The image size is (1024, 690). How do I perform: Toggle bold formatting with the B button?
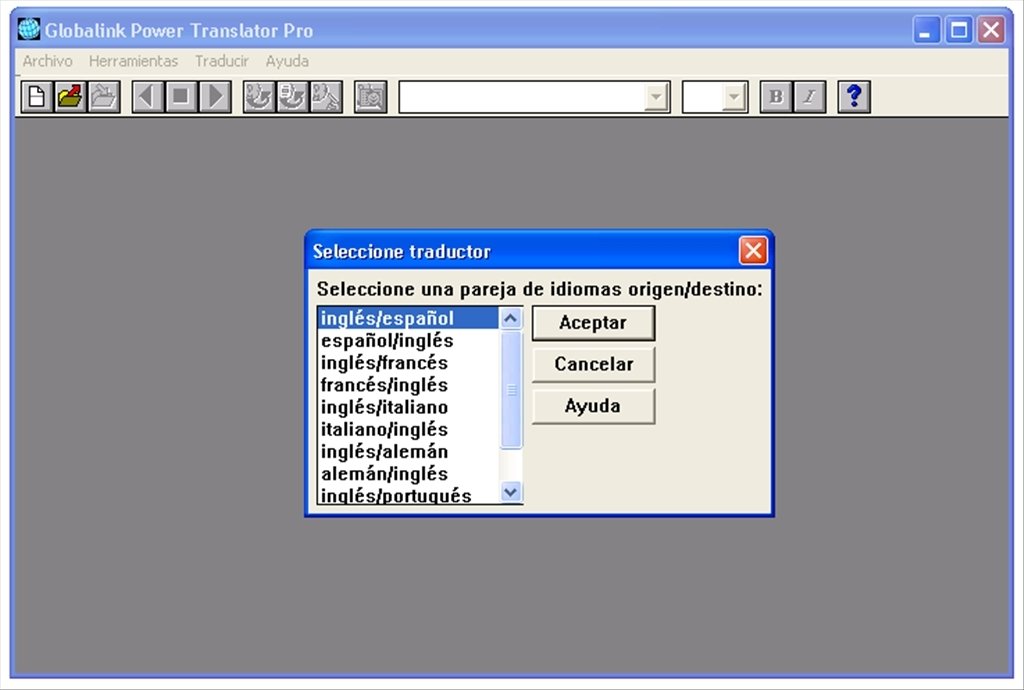(776, 97)
